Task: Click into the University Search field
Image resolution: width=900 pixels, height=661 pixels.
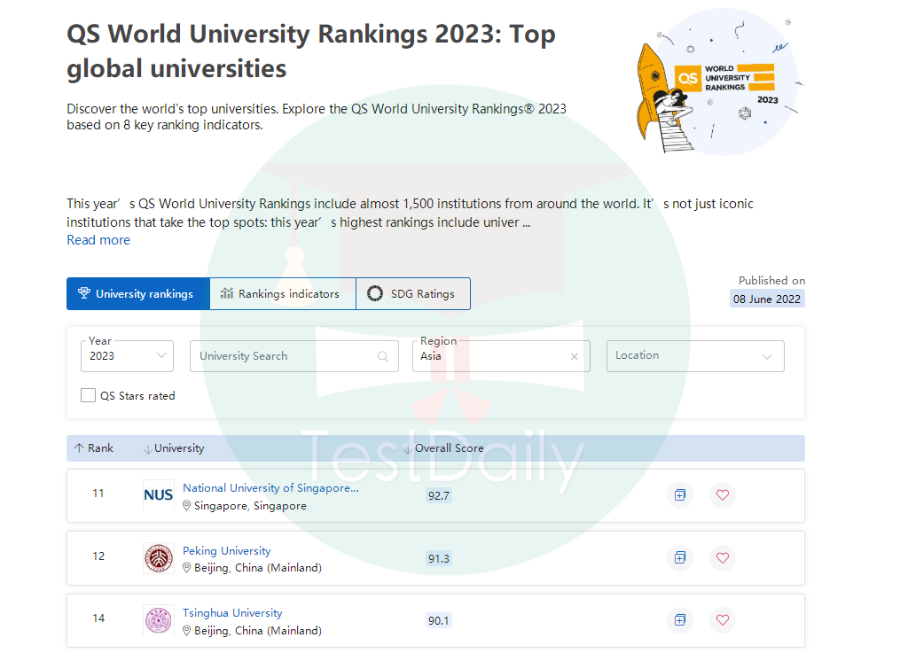Action: pyautogui.click(x=280, y=357)
